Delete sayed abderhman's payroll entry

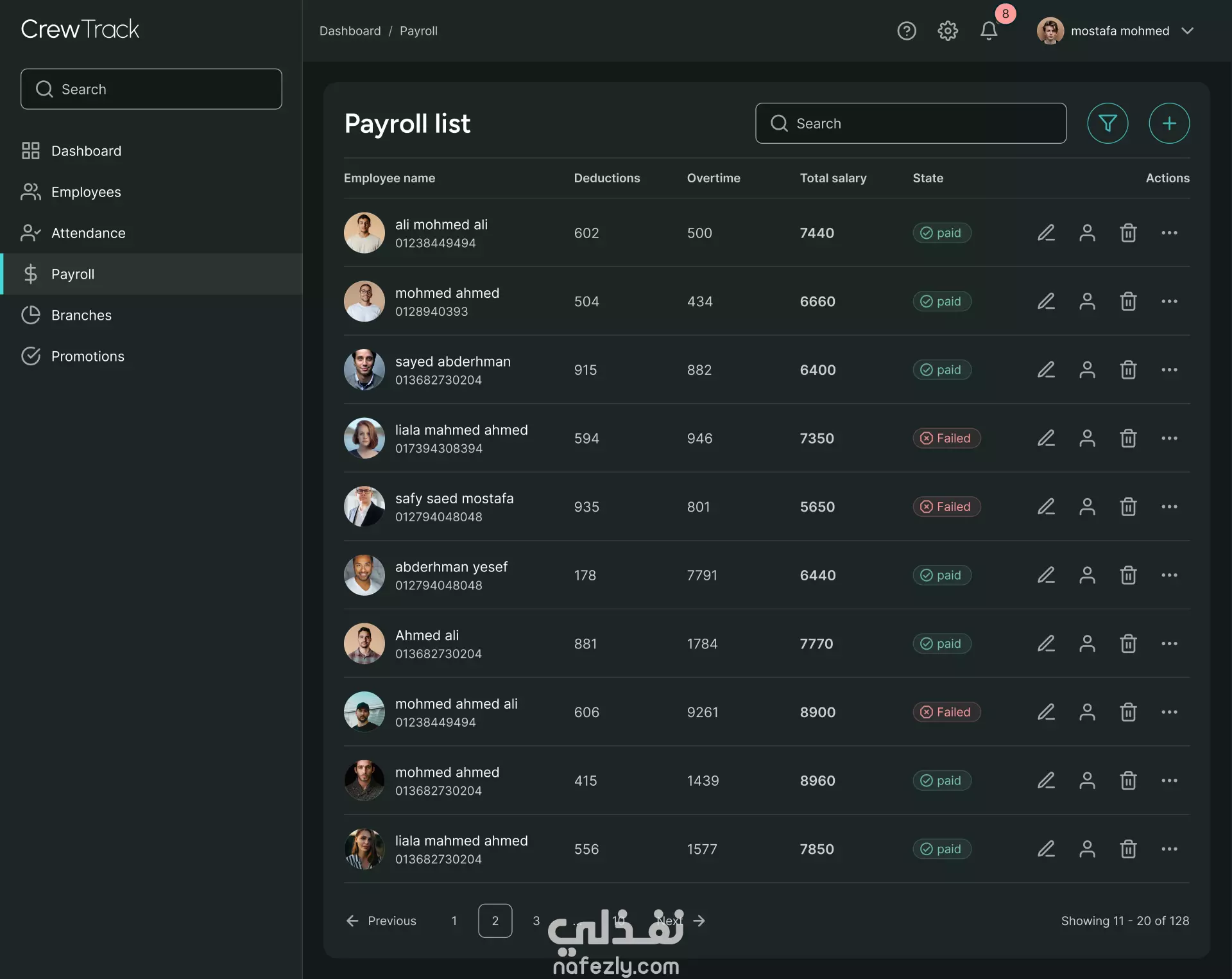(1128, 370)
